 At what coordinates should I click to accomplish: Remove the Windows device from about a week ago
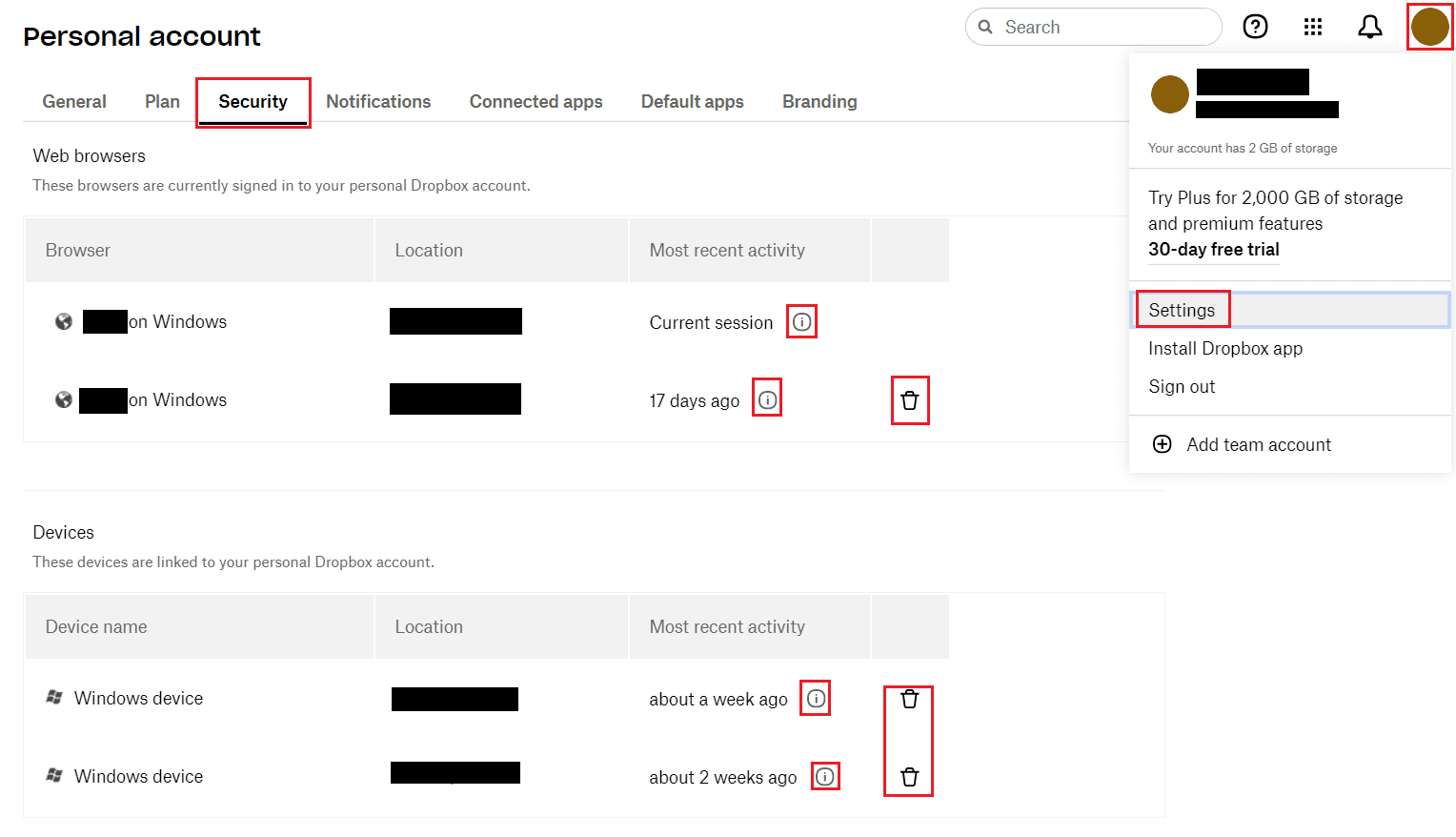(910, 699)
